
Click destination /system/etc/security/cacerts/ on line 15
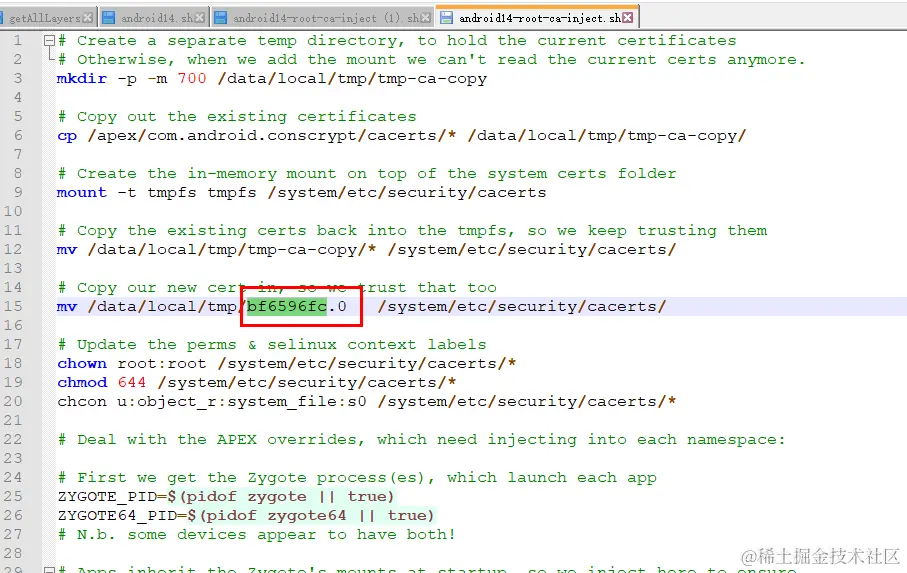pyautogui.click(x=522, y=306)
